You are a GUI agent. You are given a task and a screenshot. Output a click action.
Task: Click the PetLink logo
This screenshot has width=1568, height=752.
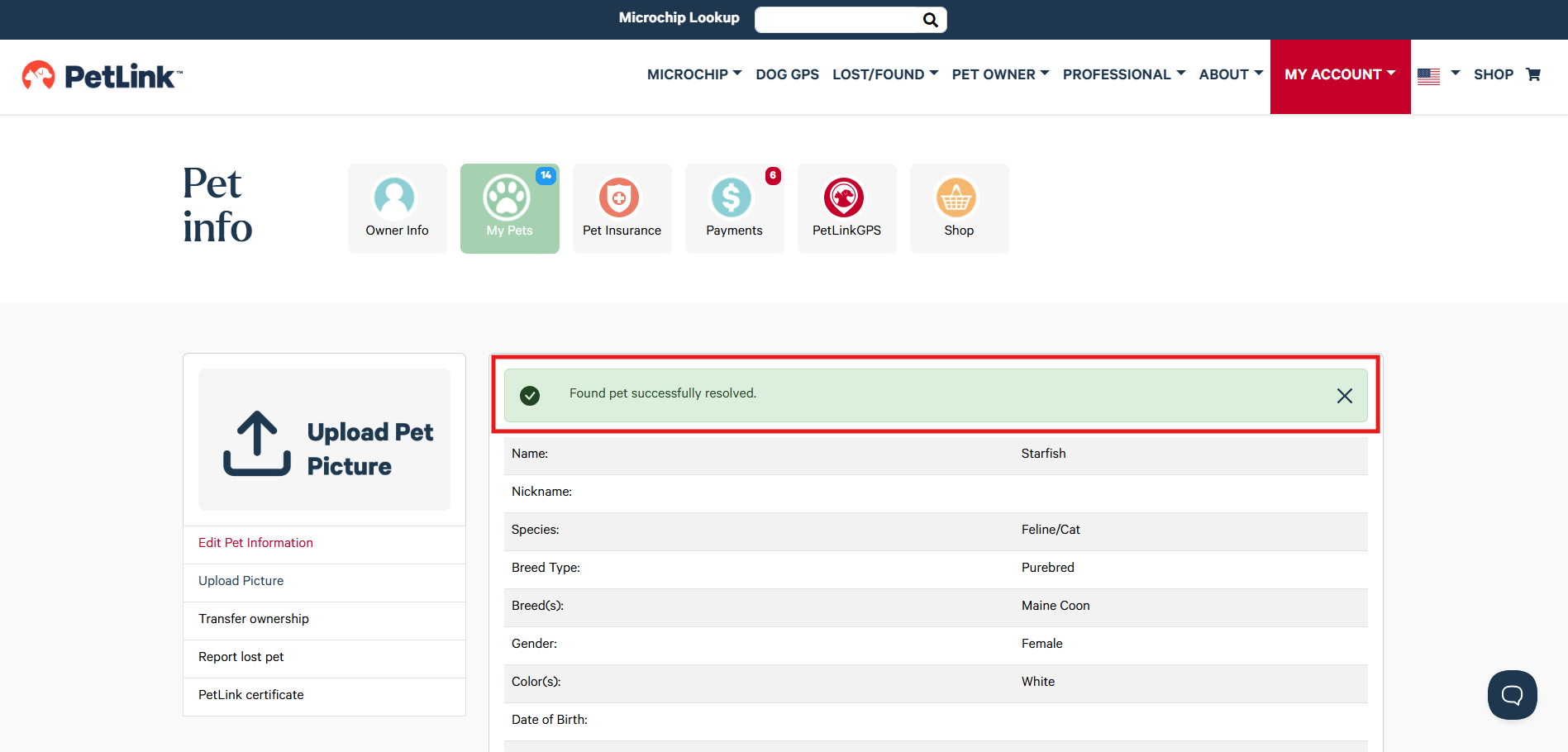(x=102, y=76)
